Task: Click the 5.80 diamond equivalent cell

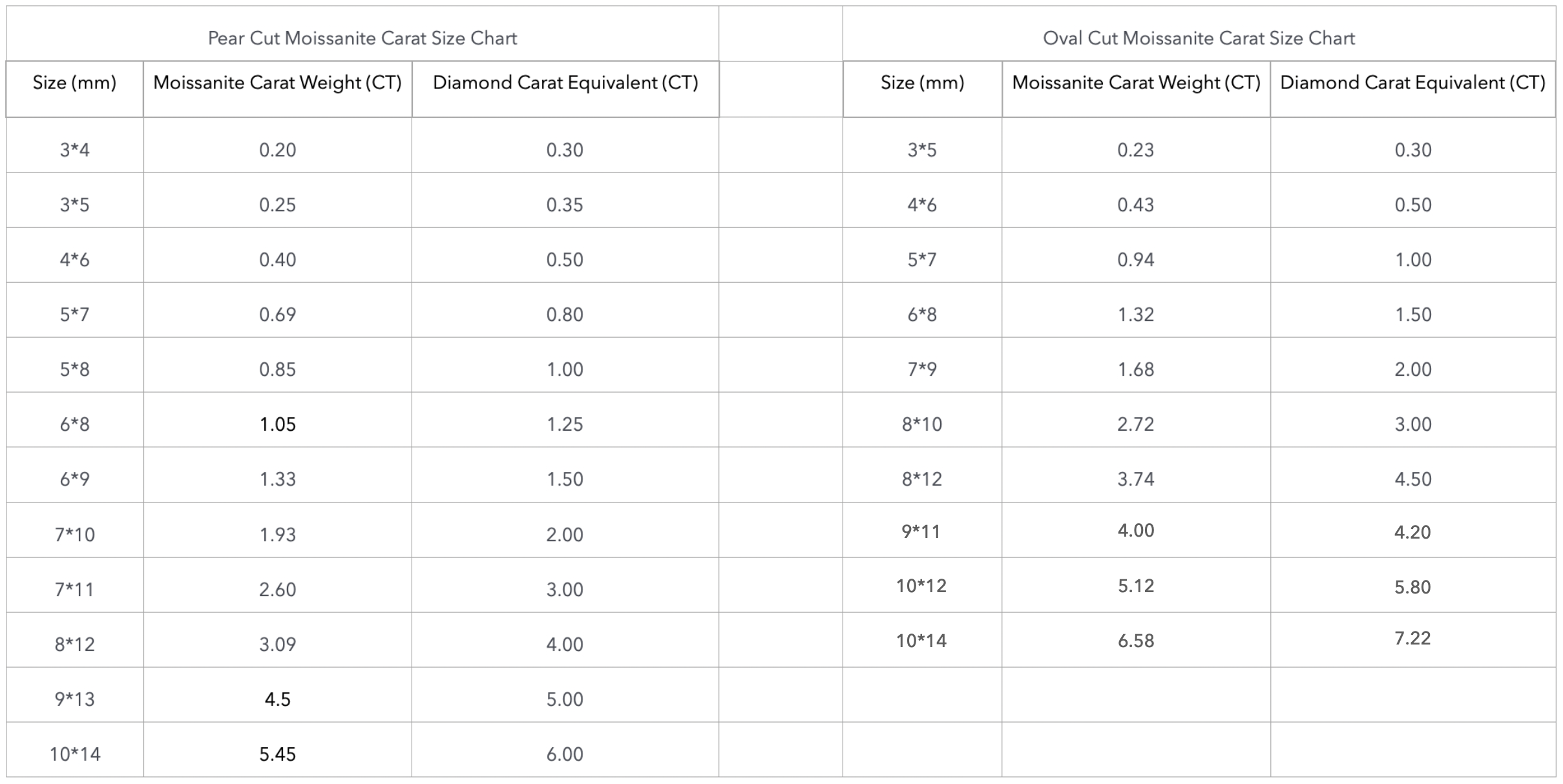Action: pyautogui.click(x=1412, y=587)
